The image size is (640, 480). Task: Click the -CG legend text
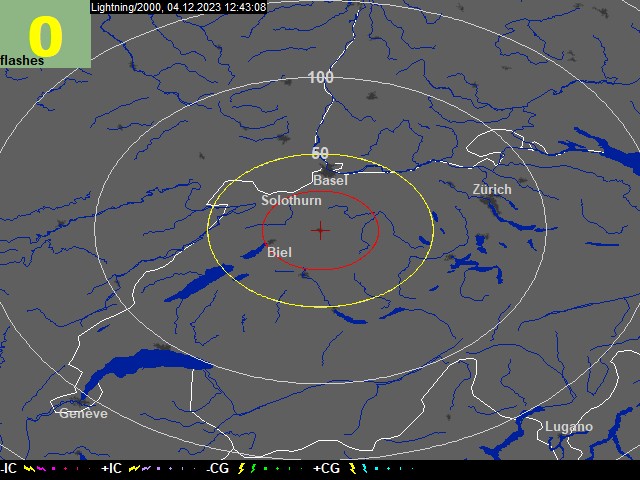tap(217, 468)
